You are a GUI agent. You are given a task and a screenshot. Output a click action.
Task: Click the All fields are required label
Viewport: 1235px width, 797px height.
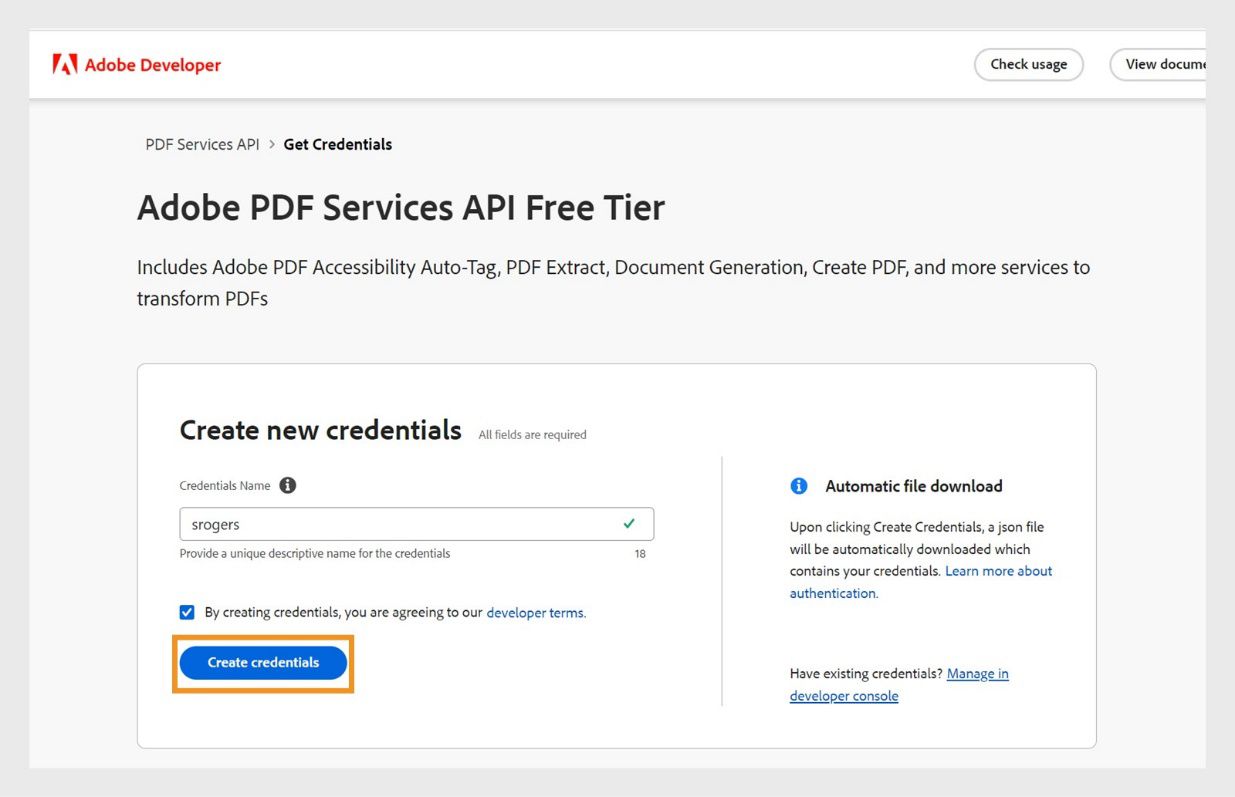point(531,434)
